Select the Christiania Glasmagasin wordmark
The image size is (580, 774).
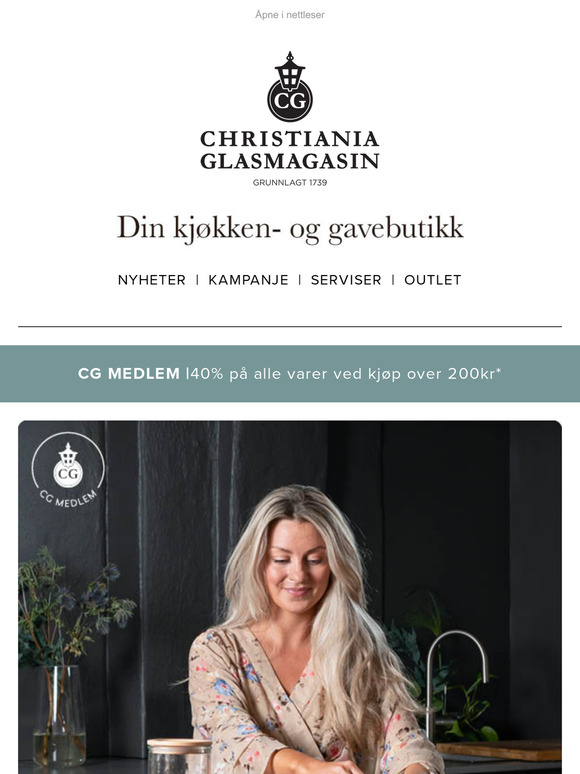click(290, 150)
